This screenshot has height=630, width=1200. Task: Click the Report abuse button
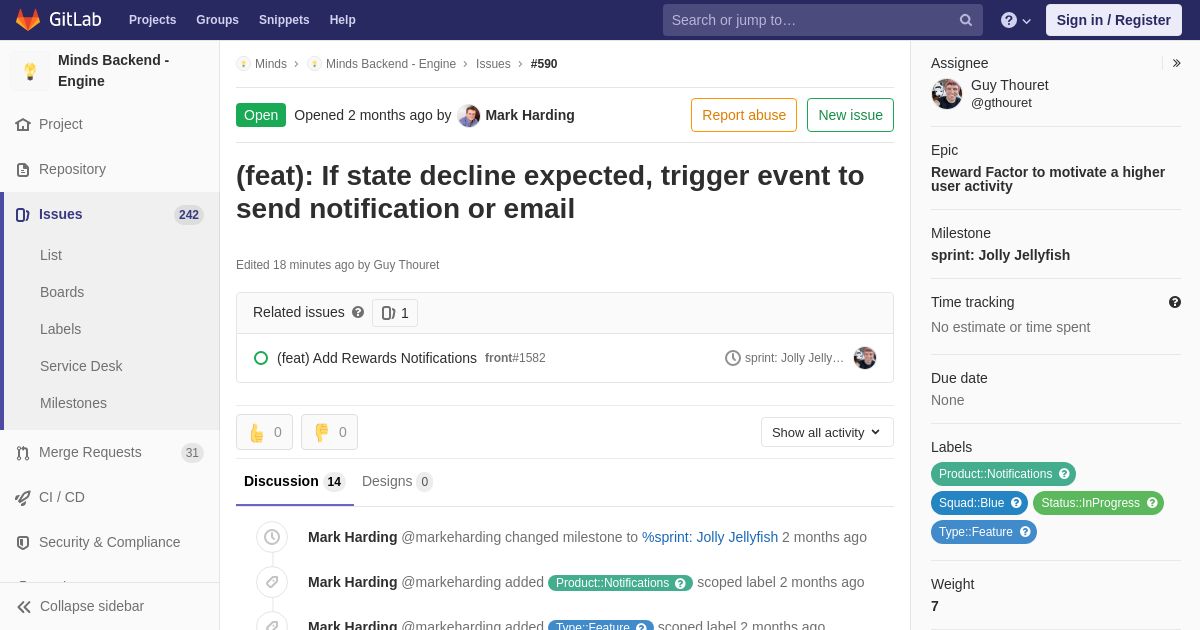click(x=744, y=115)
